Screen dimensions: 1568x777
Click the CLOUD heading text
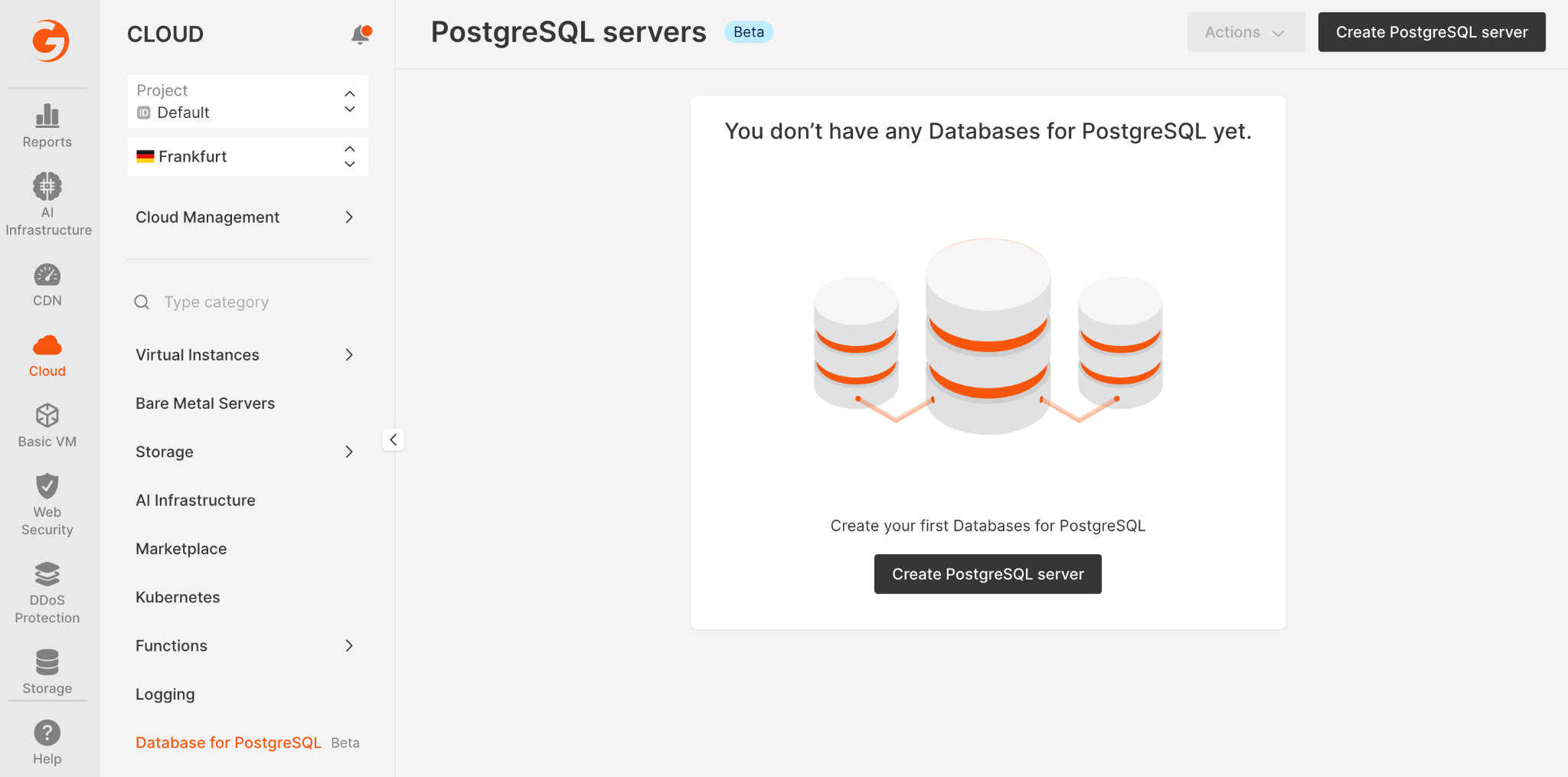click(x=165, y=34)
